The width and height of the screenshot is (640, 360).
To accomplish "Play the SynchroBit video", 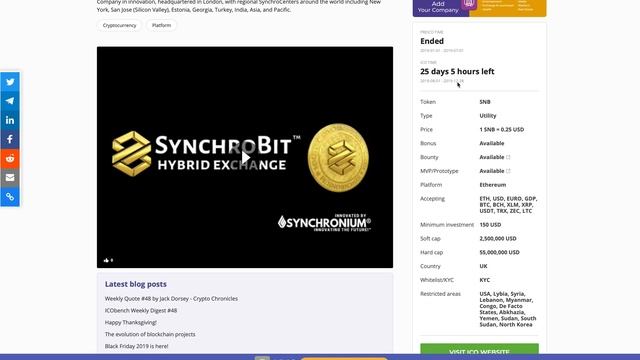I will point(245,158).
